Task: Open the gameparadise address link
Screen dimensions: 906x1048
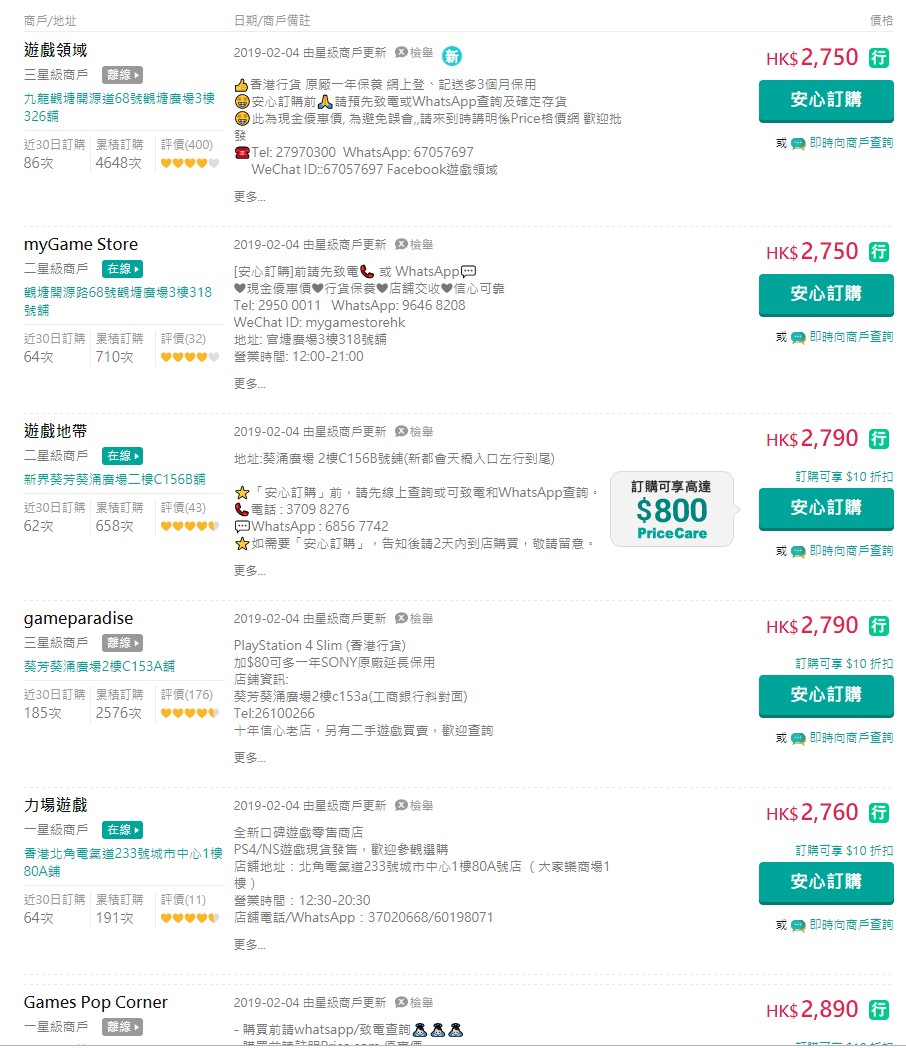Action: [x=99, y=666]
